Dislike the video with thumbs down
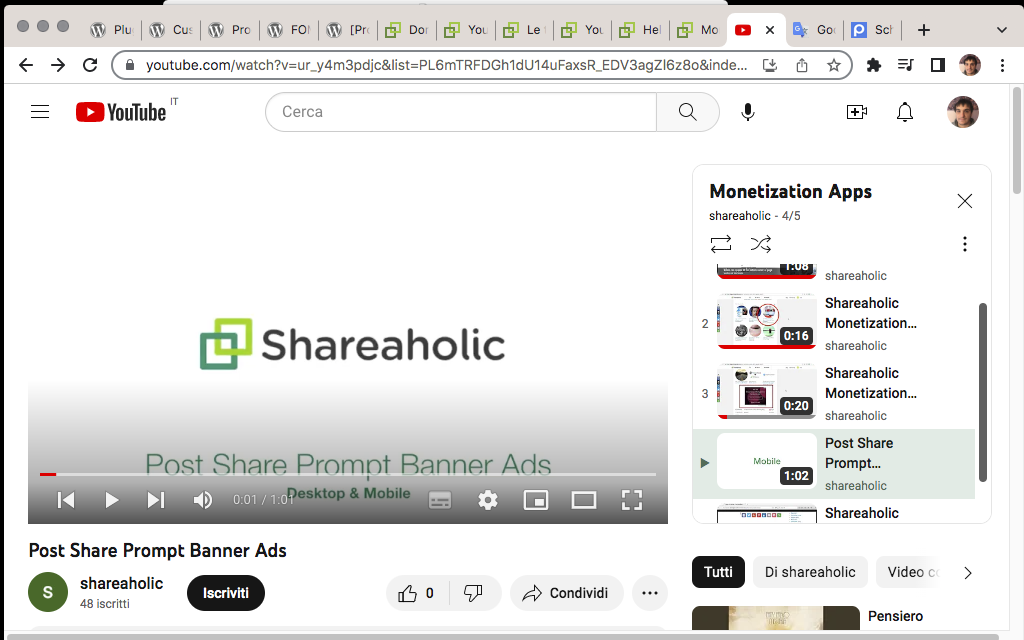The height and width of the screenshot is (640, 1024). pos(473,593)
